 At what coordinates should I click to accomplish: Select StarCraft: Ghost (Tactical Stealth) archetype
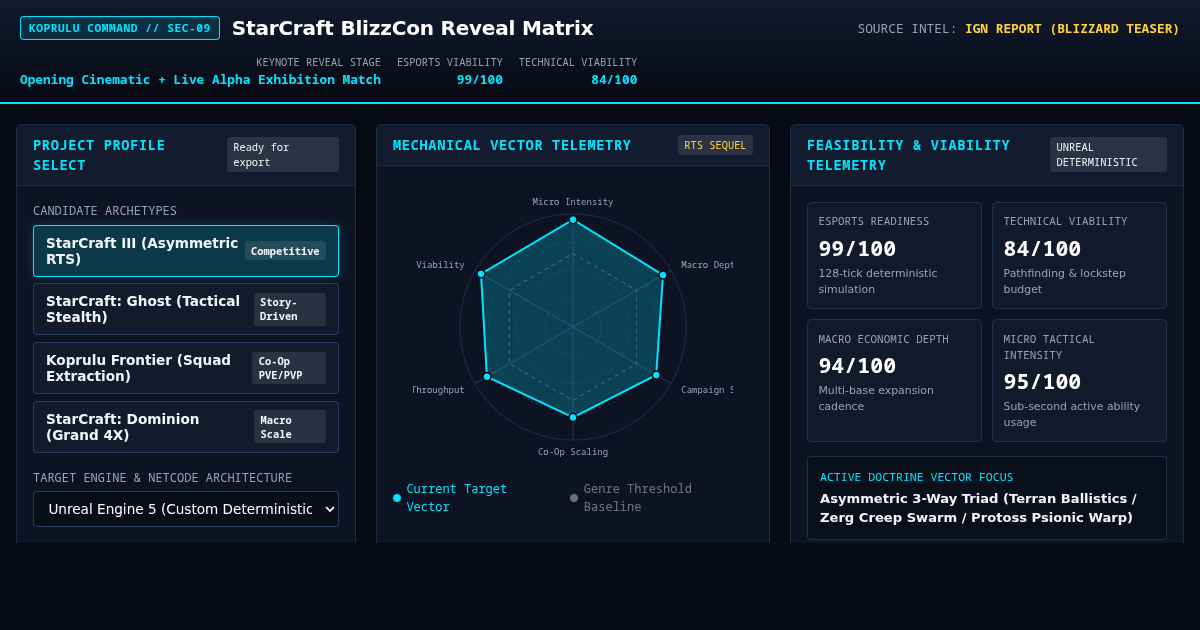(186, 309)
